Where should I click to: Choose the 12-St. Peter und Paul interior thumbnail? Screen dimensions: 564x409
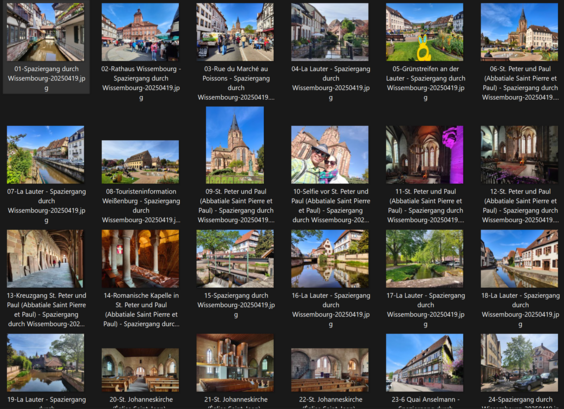coord(519,155)
